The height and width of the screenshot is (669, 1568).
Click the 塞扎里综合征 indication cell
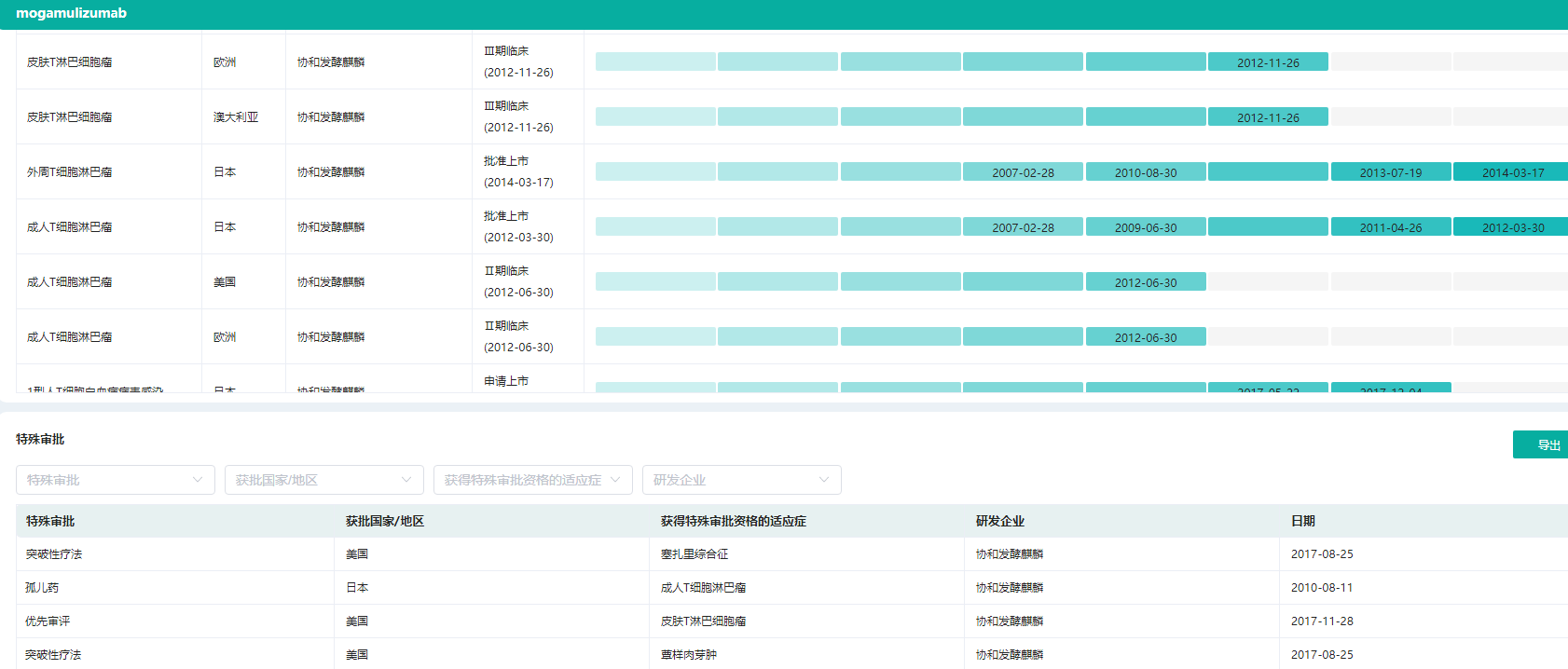pyautogui.click(x=694, y=554)
